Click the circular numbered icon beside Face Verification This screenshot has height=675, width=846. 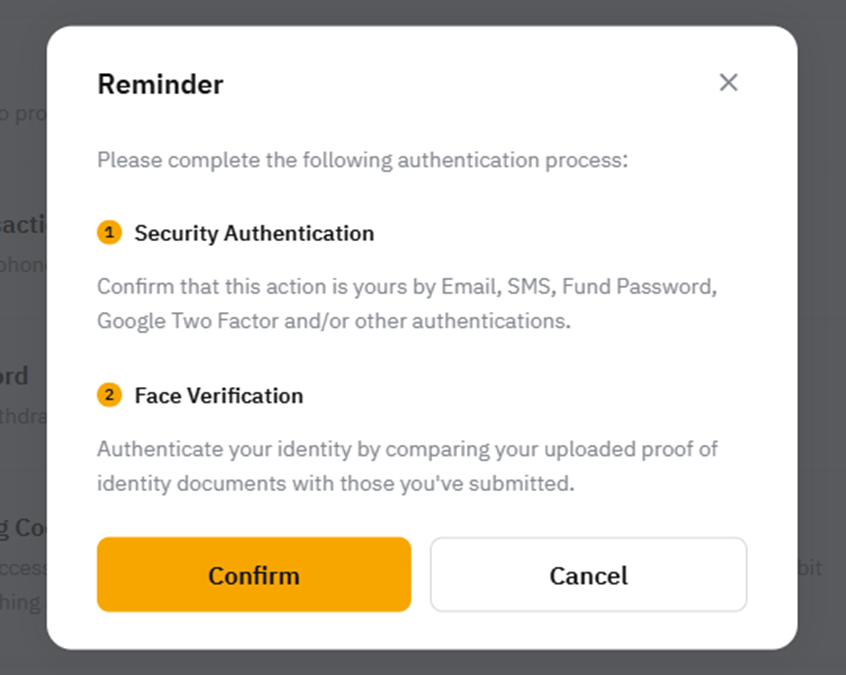point(109,395)
